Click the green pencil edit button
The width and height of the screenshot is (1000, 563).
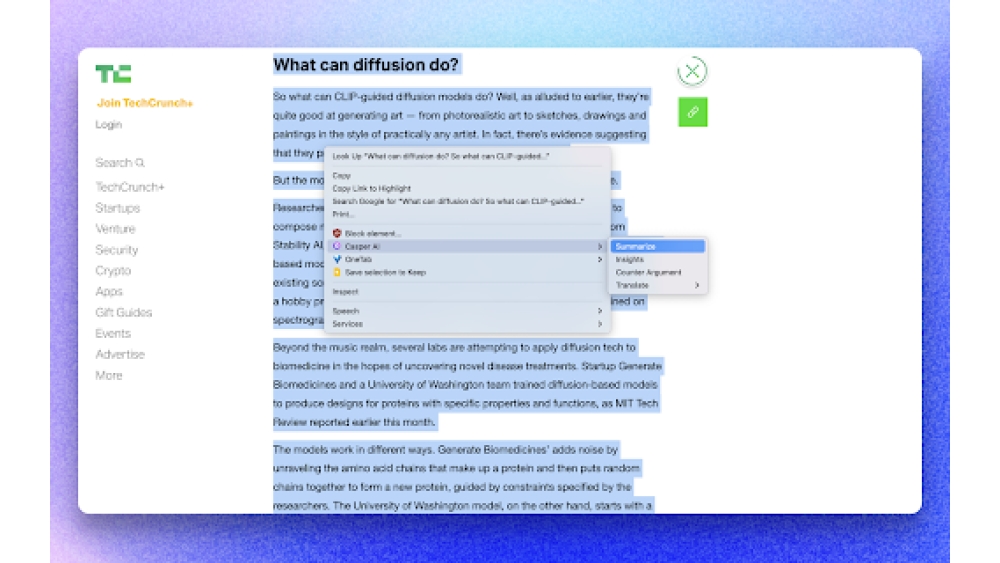693,112
